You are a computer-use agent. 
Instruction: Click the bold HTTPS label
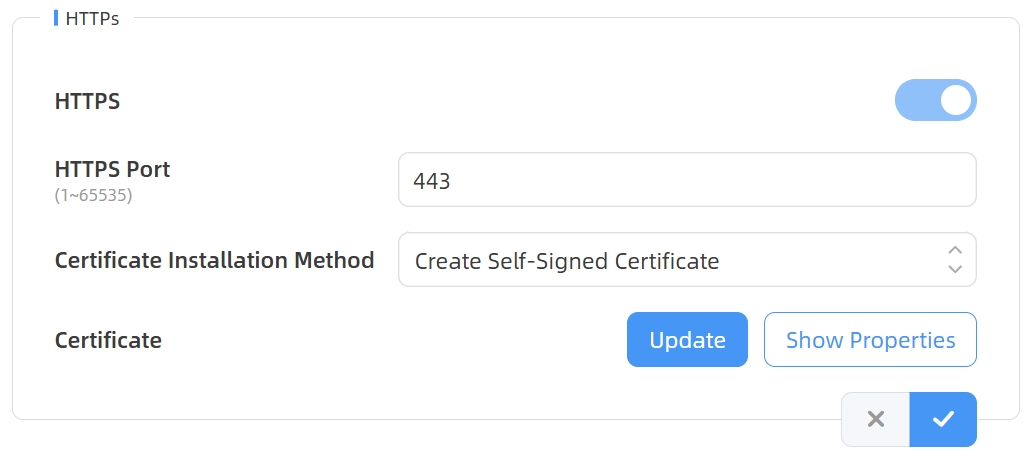tap(88, 101)
